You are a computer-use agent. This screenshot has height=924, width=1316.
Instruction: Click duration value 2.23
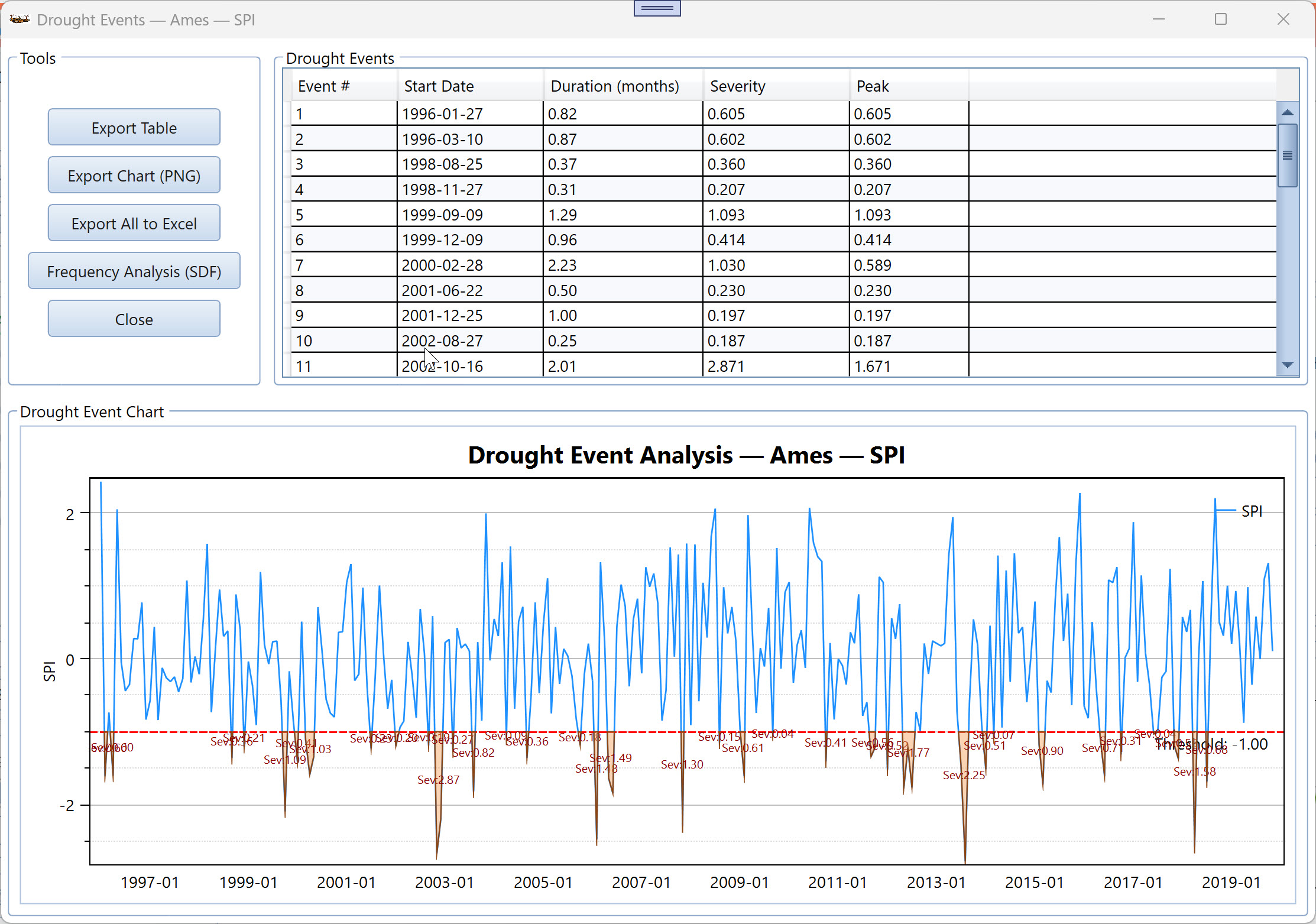click(623, 265)
